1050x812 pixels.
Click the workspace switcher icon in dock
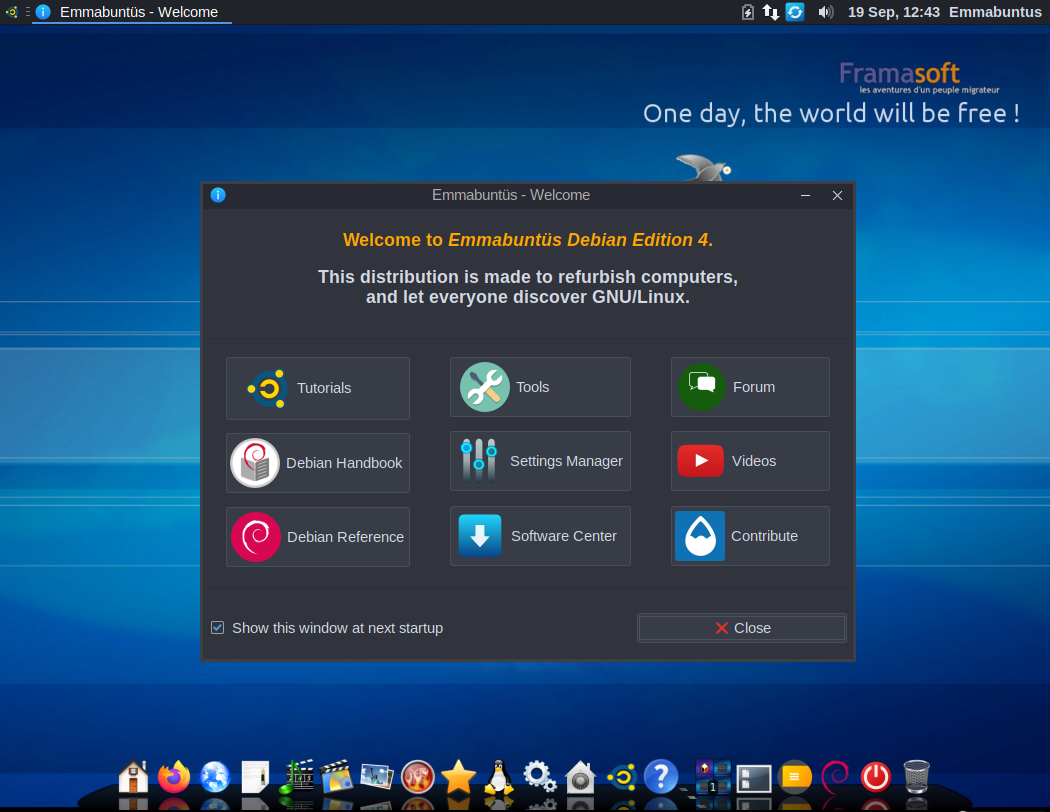(x=713, y=777)
